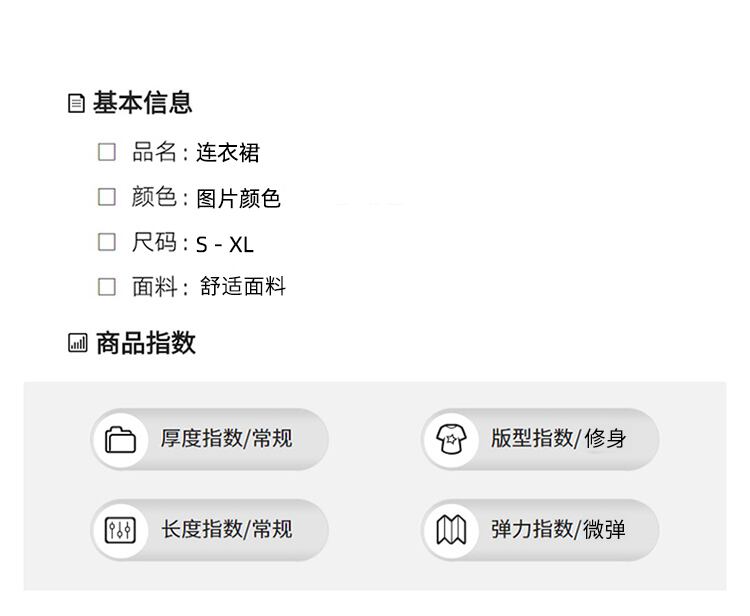The height and width of the screenshot is (616, 750).
Task: Click the folder icon for 厚度指数
Action: click(120, 439)
